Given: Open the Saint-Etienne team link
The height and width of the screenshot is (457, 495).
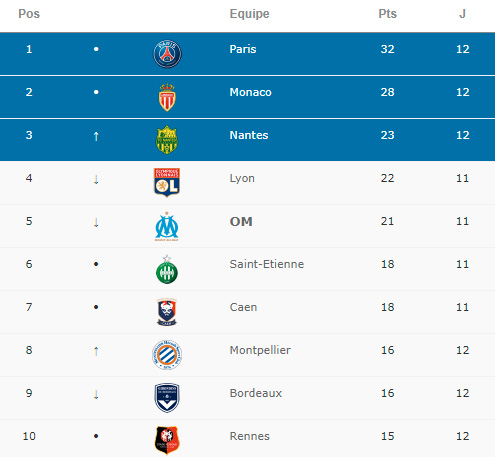Looking at the screenshot, I should pos(267,264).
